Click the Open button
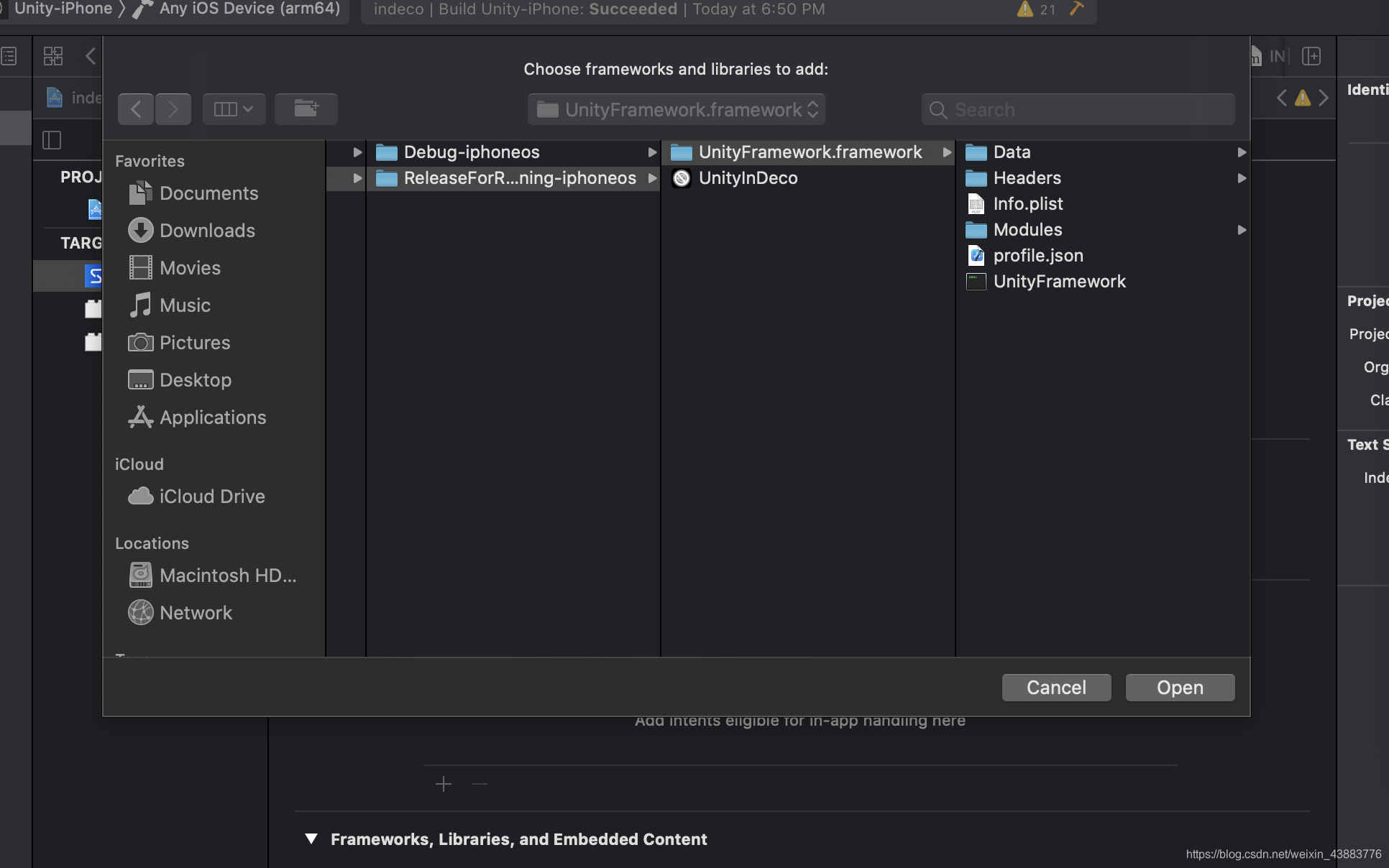Image resolution: width=1389 pixels, height=868 pixels. pyautogui.click(x=1180, y=688)
